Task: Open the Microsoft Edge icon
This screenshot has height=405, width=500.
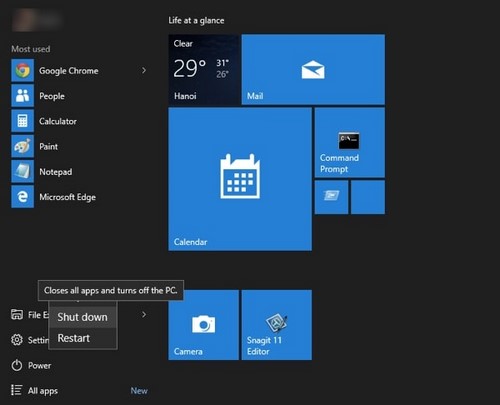Action: point(23,197)
